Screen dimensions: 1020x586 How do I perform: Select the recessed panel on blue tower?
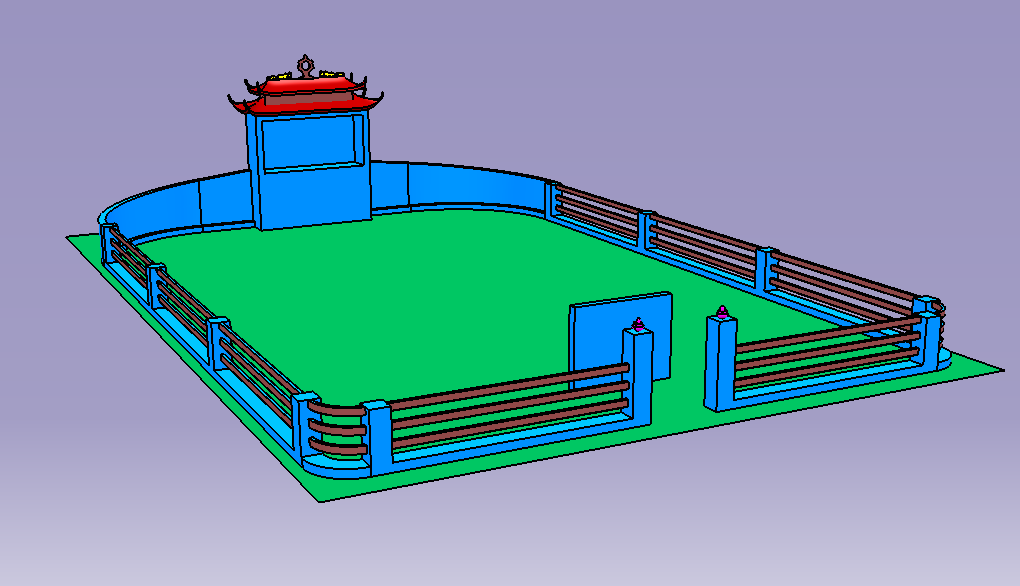pyautogui.click(x=311, y=142)
